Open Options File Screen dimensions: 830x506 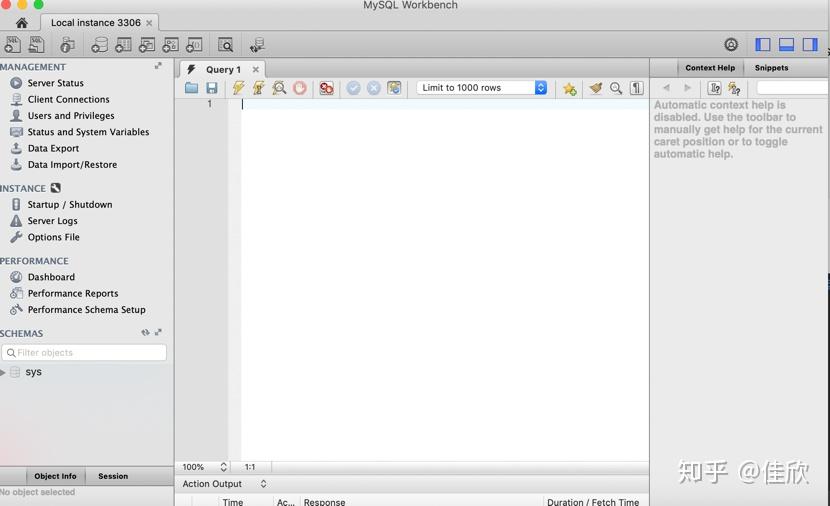(x=53, y=238)
